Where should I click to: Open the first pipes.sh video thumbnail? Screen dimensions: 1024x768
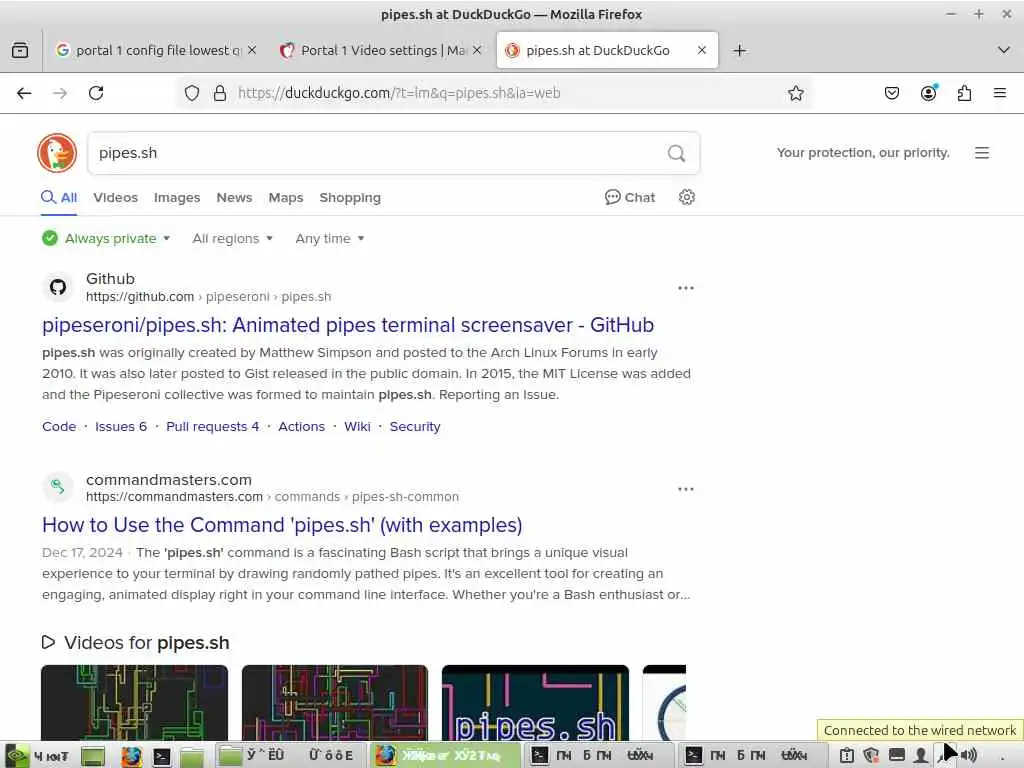[x=135, y=703]
